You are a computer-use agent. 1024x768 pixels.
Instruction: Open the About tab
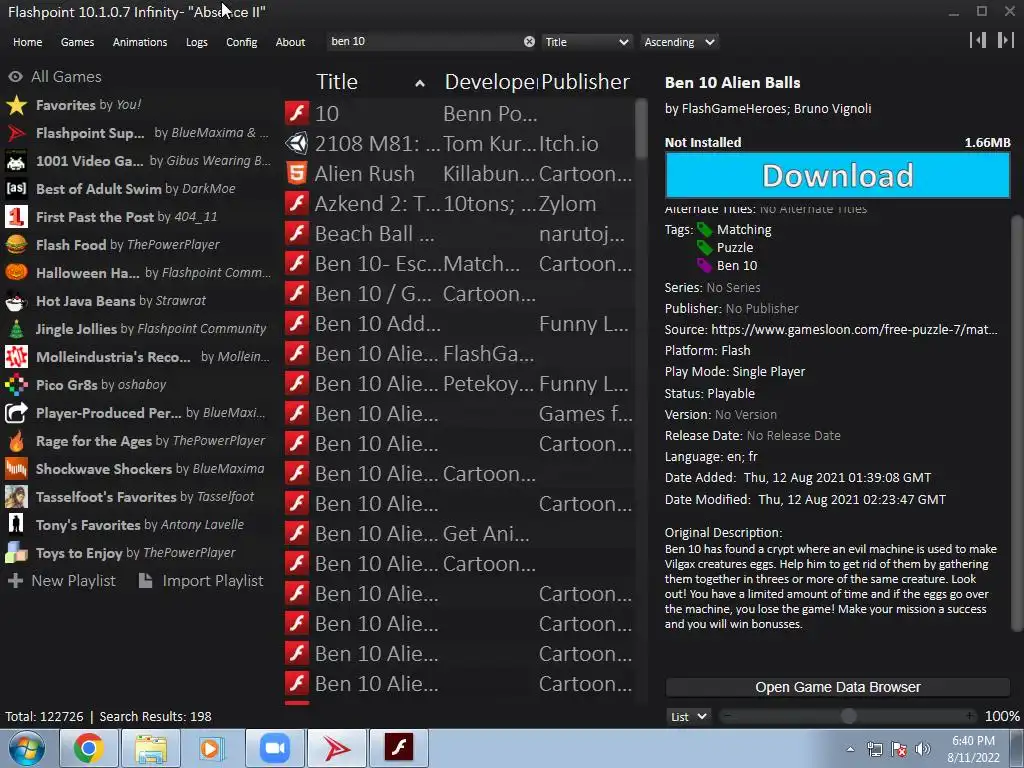tap(290, 42)
